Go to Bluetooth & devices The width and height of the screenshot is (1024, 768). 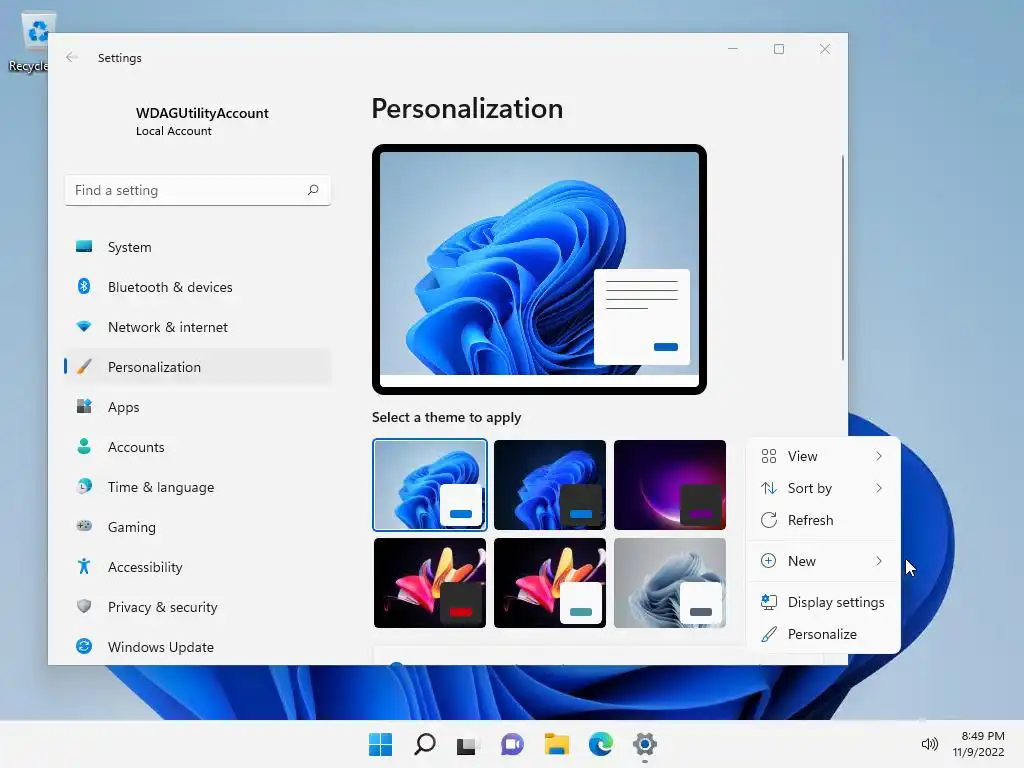point(198,287)
